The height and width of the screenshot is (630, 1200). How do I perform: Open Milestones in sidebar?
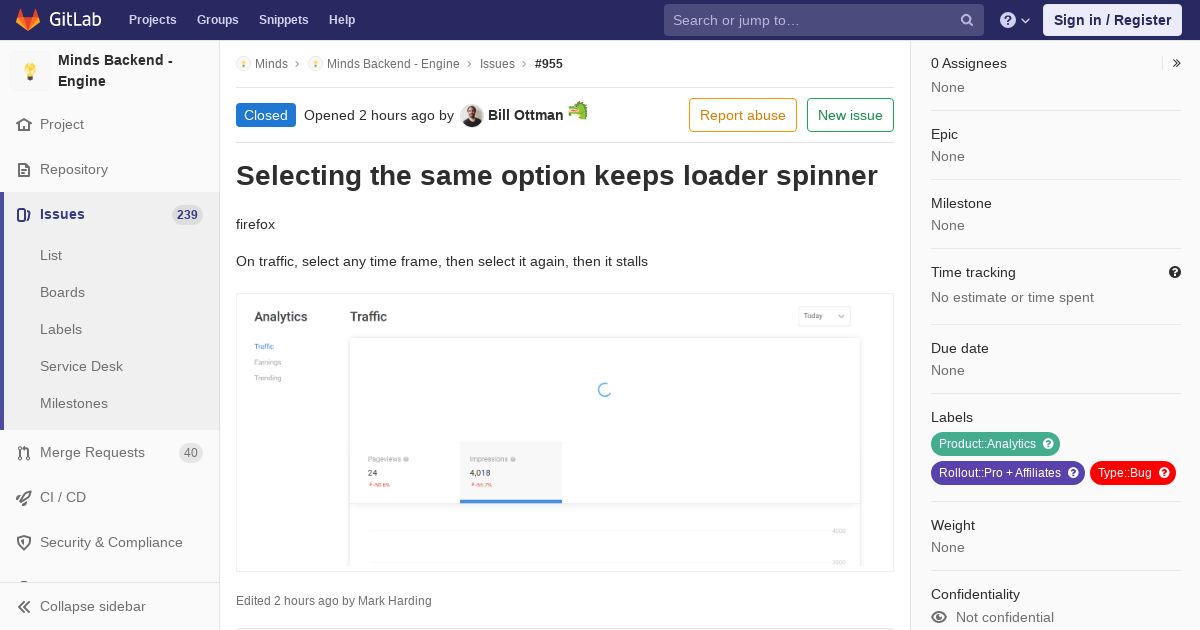pos(74,403)
